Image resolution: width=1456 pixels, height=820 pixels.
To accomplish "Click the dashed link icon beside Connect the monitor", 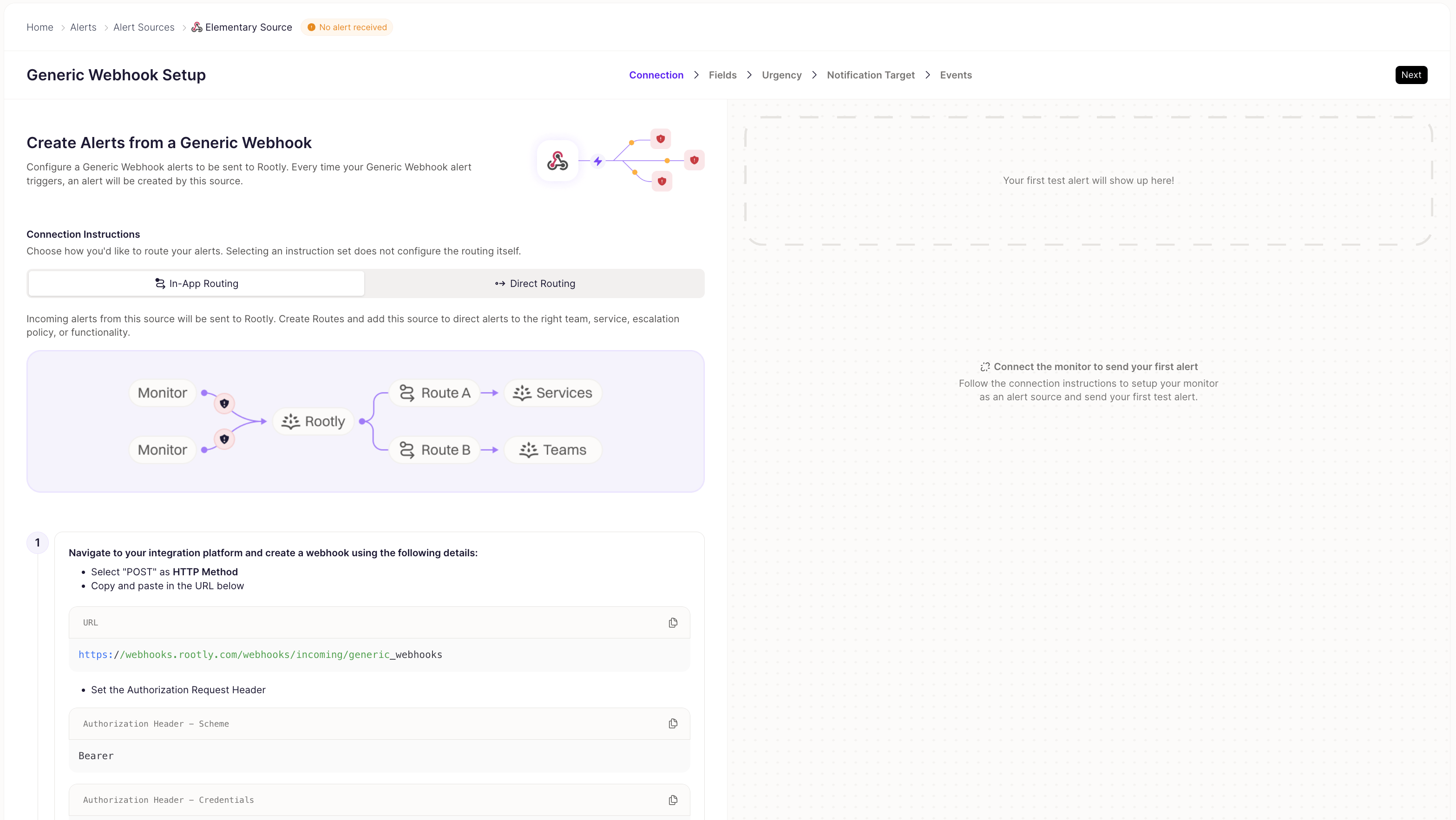I will point(984,367).
